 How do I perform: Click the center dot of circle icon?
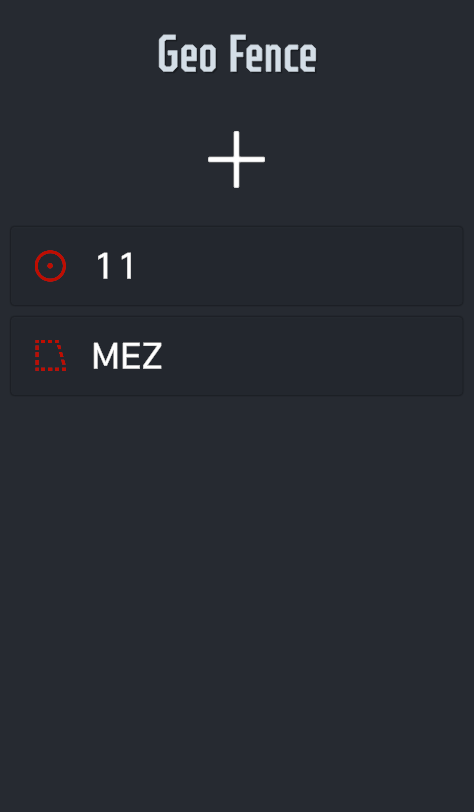(x=50, y=266)
